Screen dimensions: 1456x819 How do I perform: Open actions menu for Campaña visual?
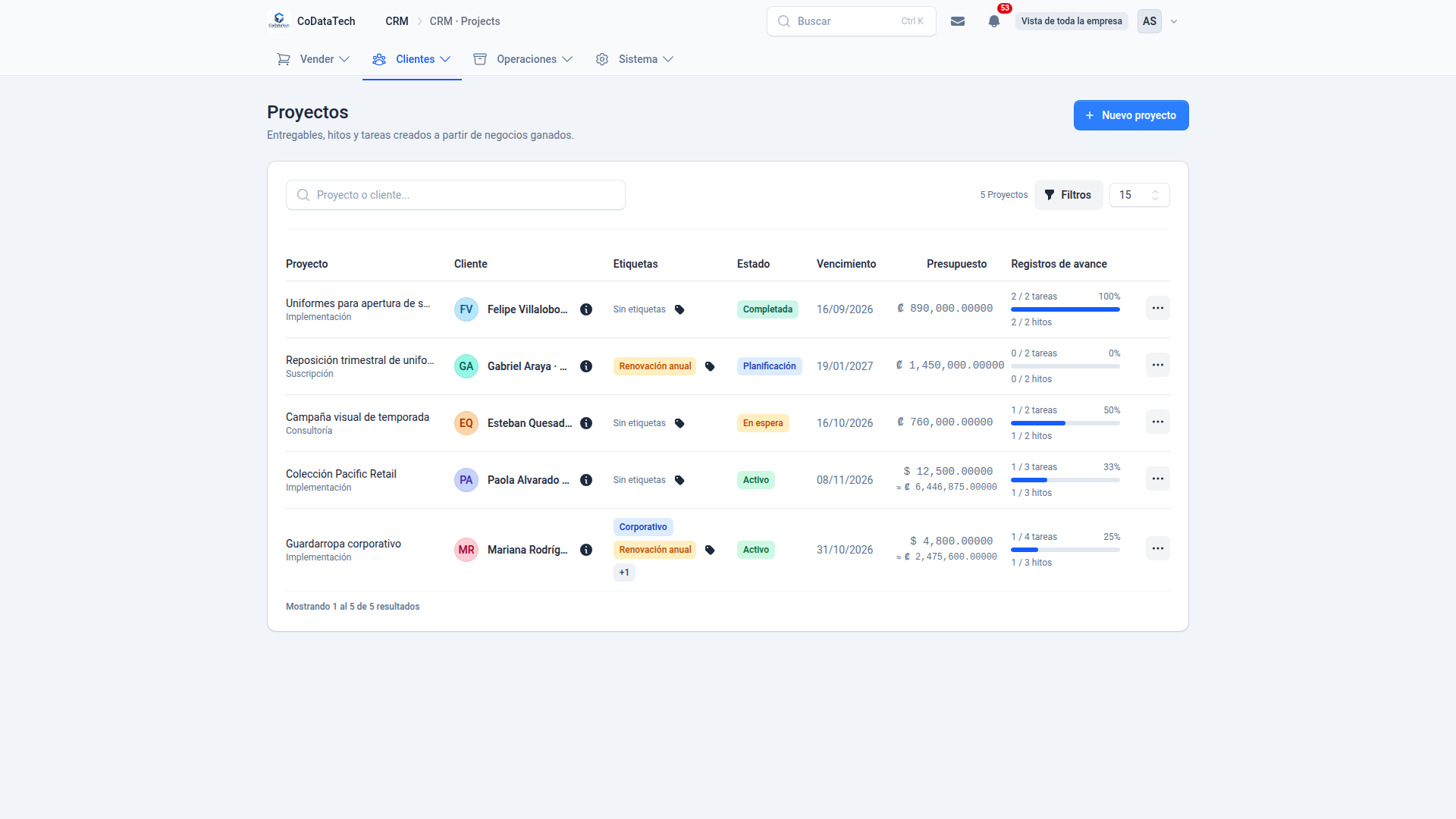(x=1157, y=422)
